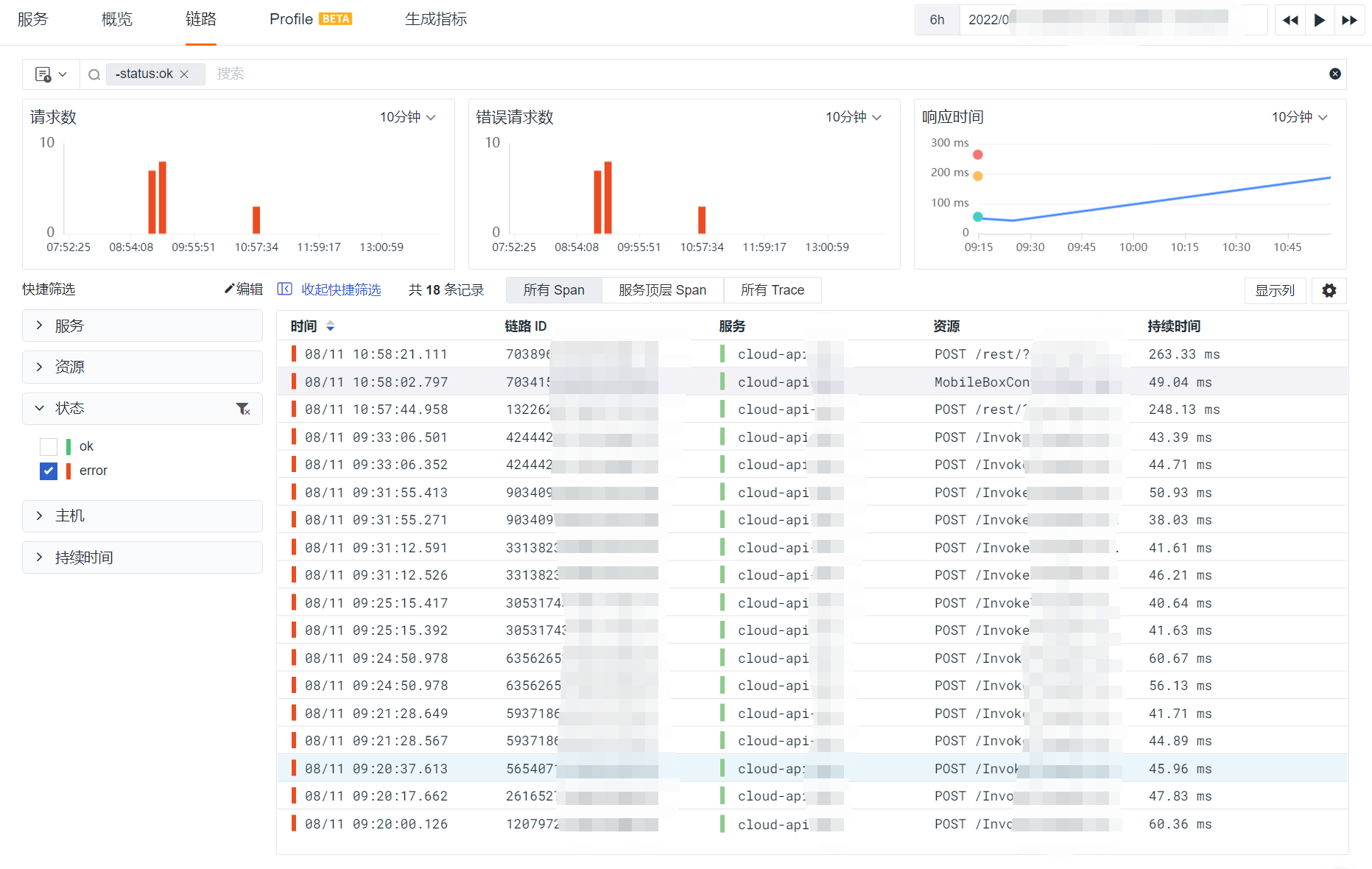Click the 持续时间 column header
The image size is (1372, 869).
coord(1174,326)
